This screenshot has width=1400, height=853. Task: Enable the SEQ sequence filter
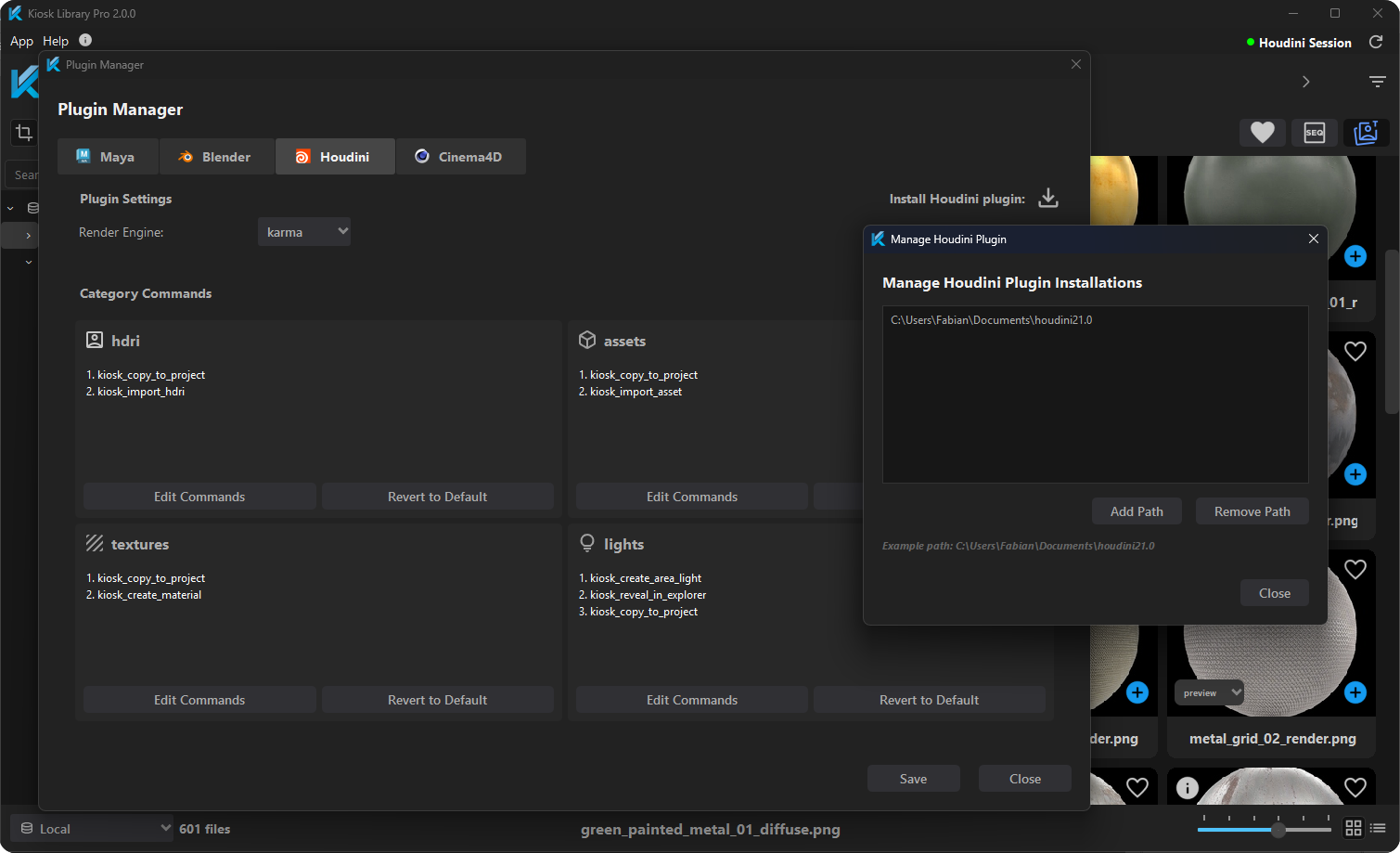(x=1314, y=133)
